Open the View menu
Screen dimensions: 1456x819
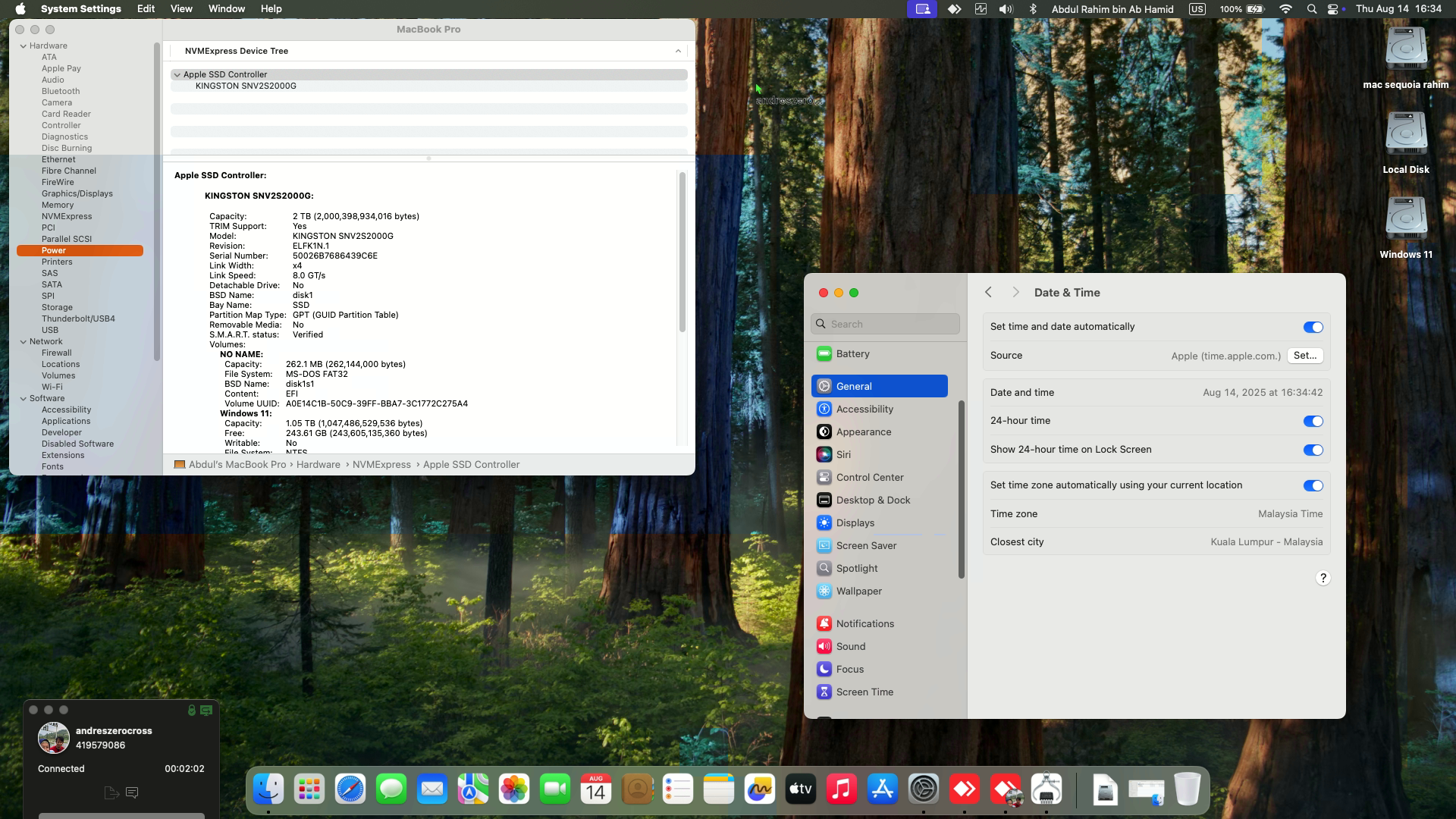coord(180,9)
